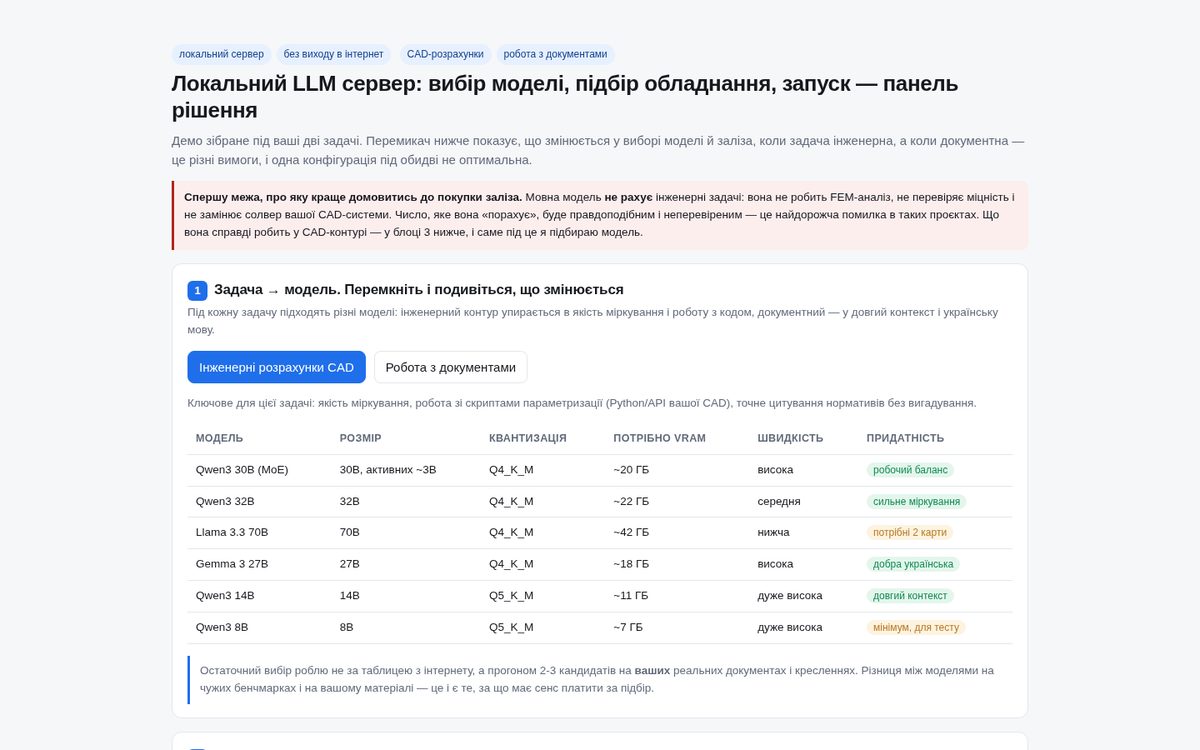Select the «Llama 3.3 70B» model cell
This screenshot has height=750, width=1200.
pos(232,532)
